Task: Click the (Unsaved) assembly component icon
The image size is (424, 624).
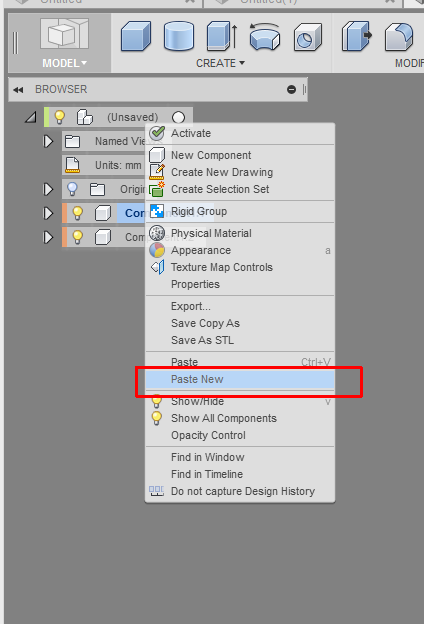Action: 84,117
